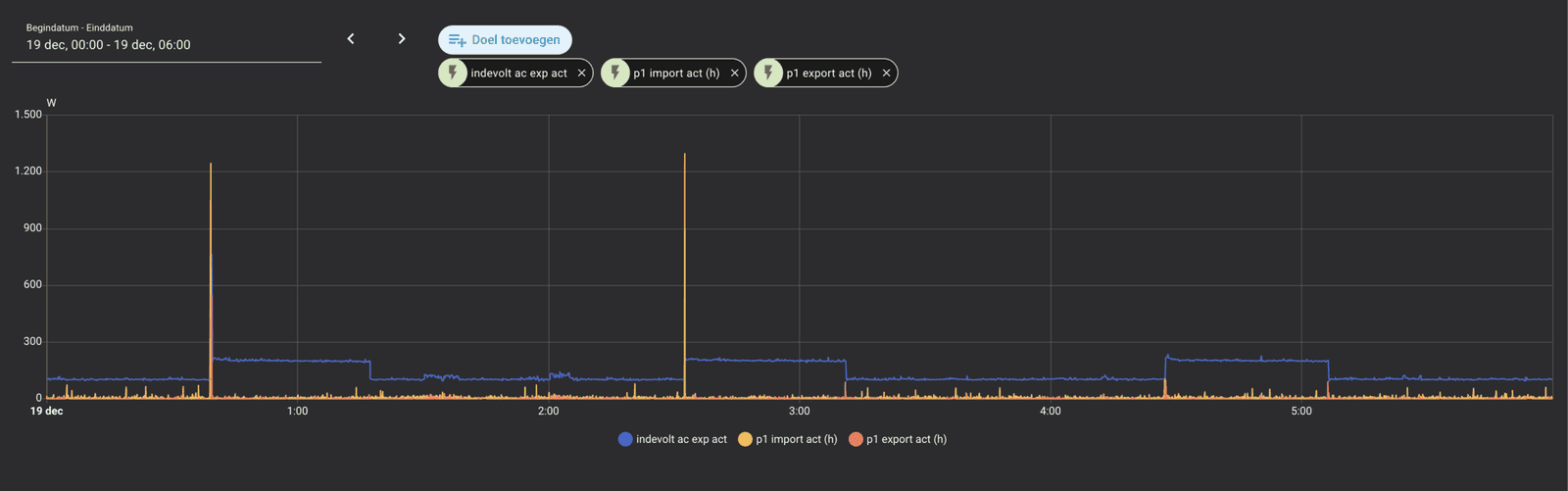Toggle p1 export act (h) legend series
1568x491 pixels.
906,439
